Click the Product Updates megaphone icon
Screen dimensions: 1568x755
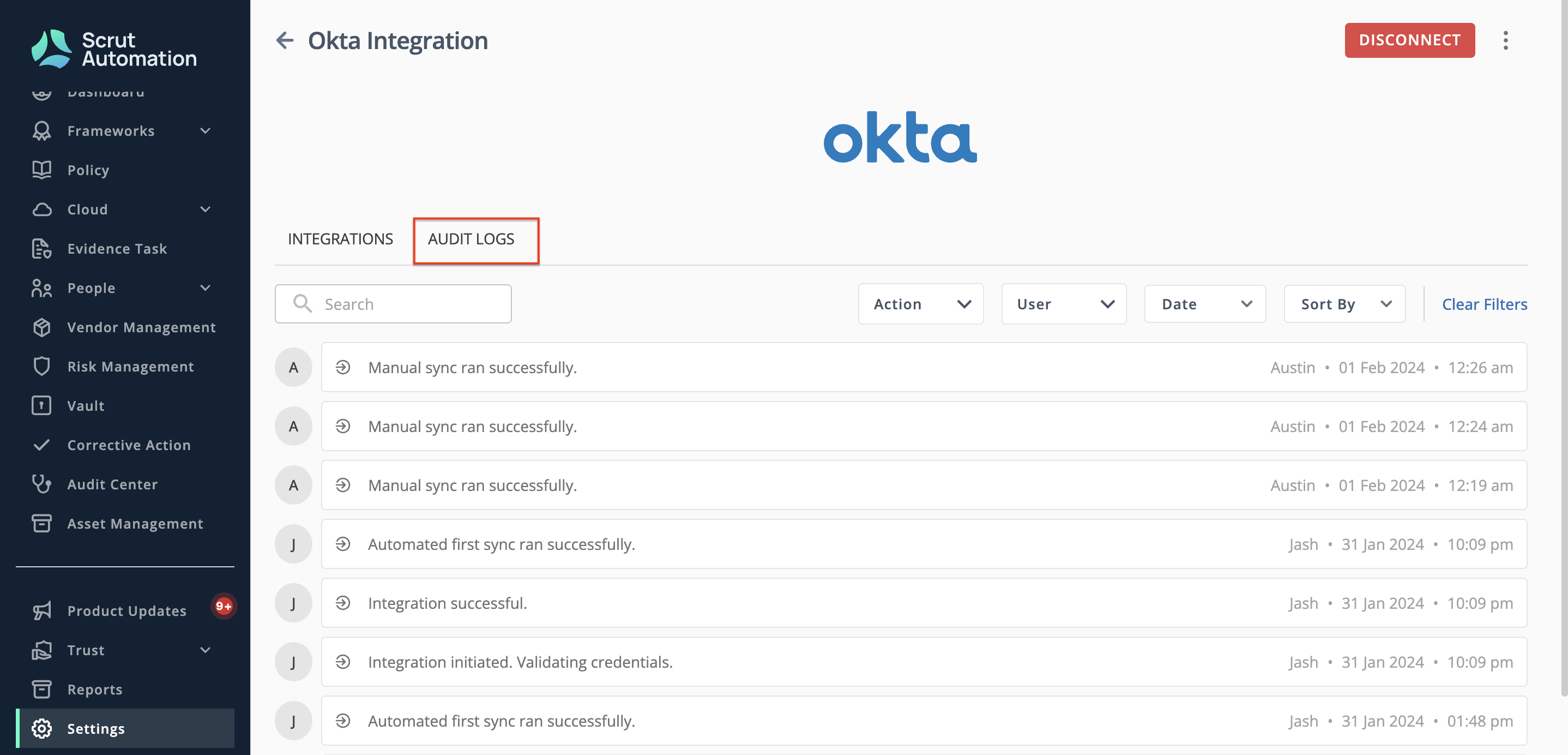pos(41,610)
